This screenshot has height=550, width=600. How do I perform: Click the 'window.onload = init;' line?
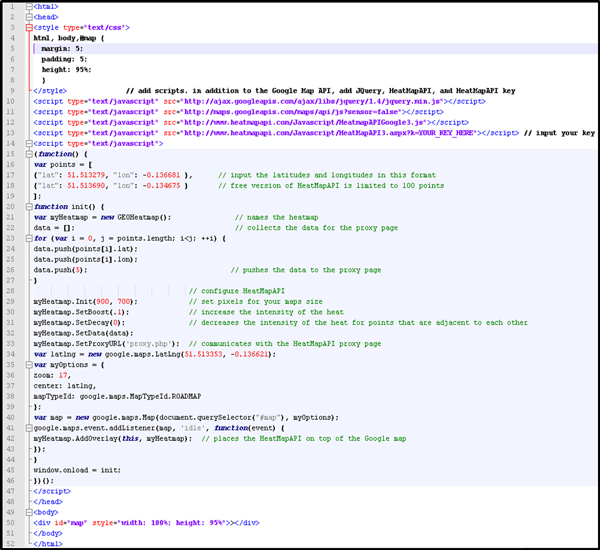pos(77,470)
